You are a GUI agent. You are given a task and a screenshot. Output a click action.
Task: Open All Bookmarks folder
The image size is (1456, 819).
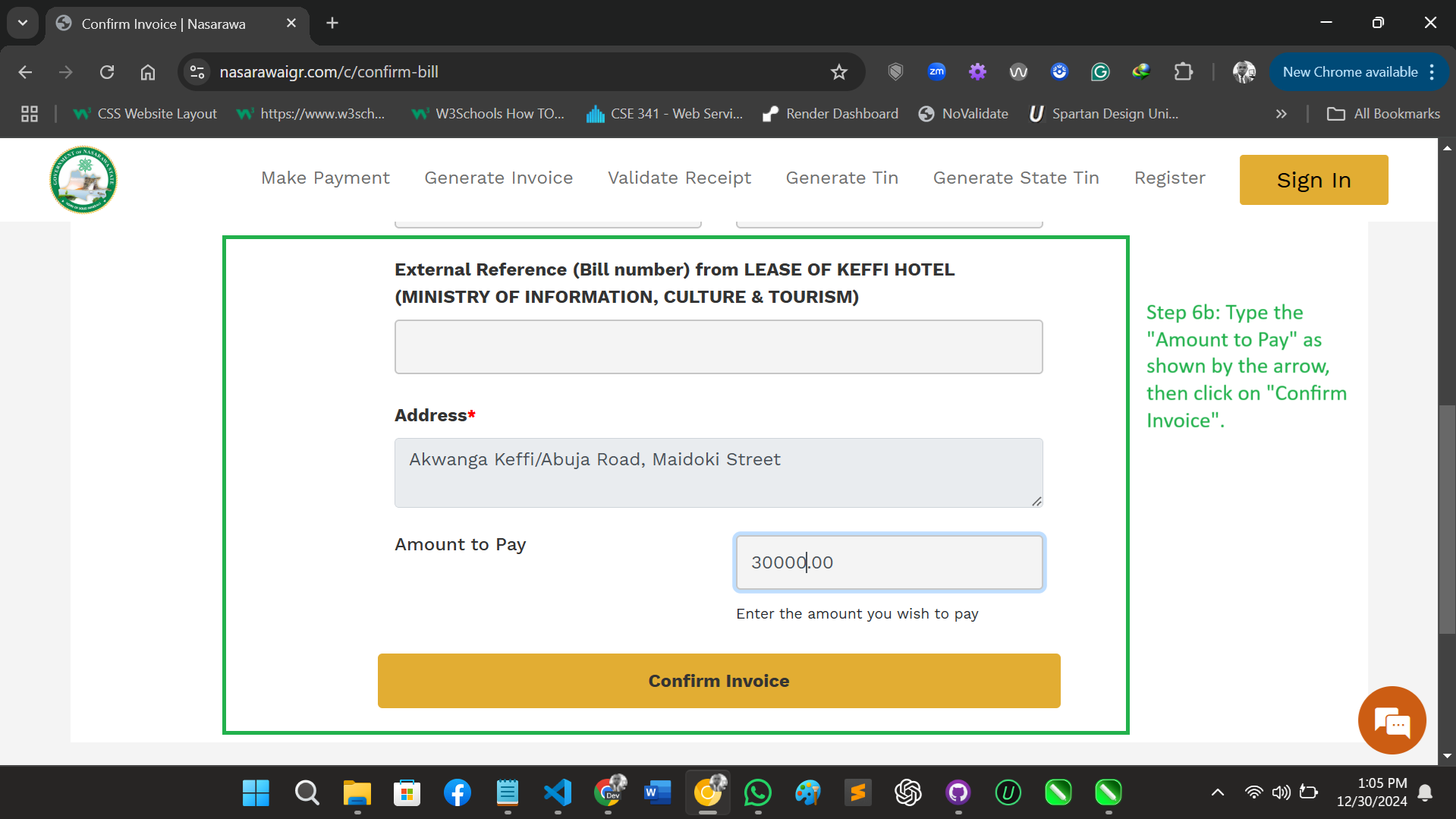(x=1383, y=114)
